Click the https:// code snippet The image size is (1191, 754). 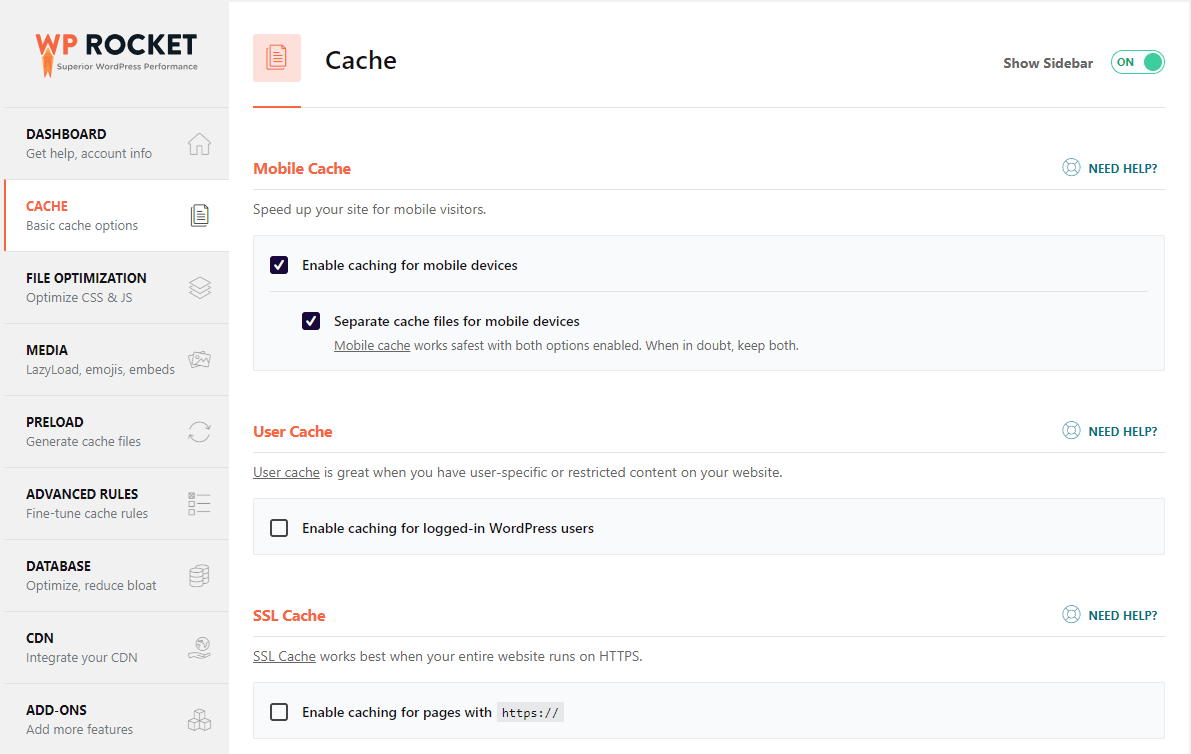(530, 712)
